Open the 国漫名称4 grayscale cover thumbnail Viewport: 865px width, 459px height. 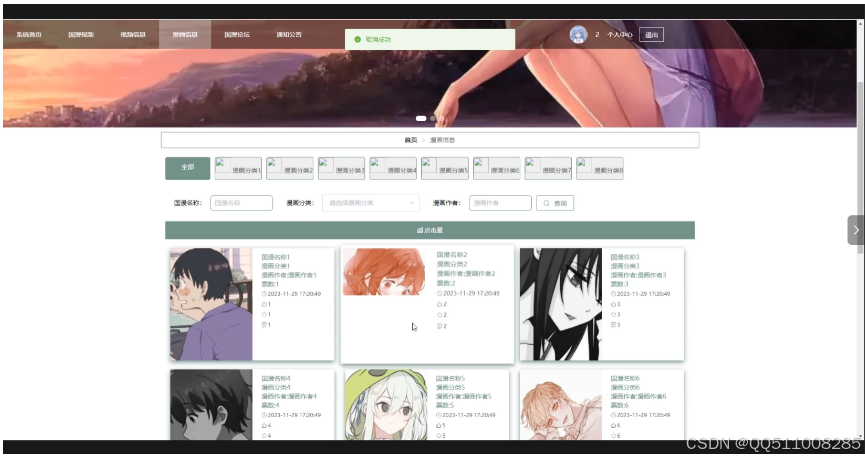tap(211, 405)
